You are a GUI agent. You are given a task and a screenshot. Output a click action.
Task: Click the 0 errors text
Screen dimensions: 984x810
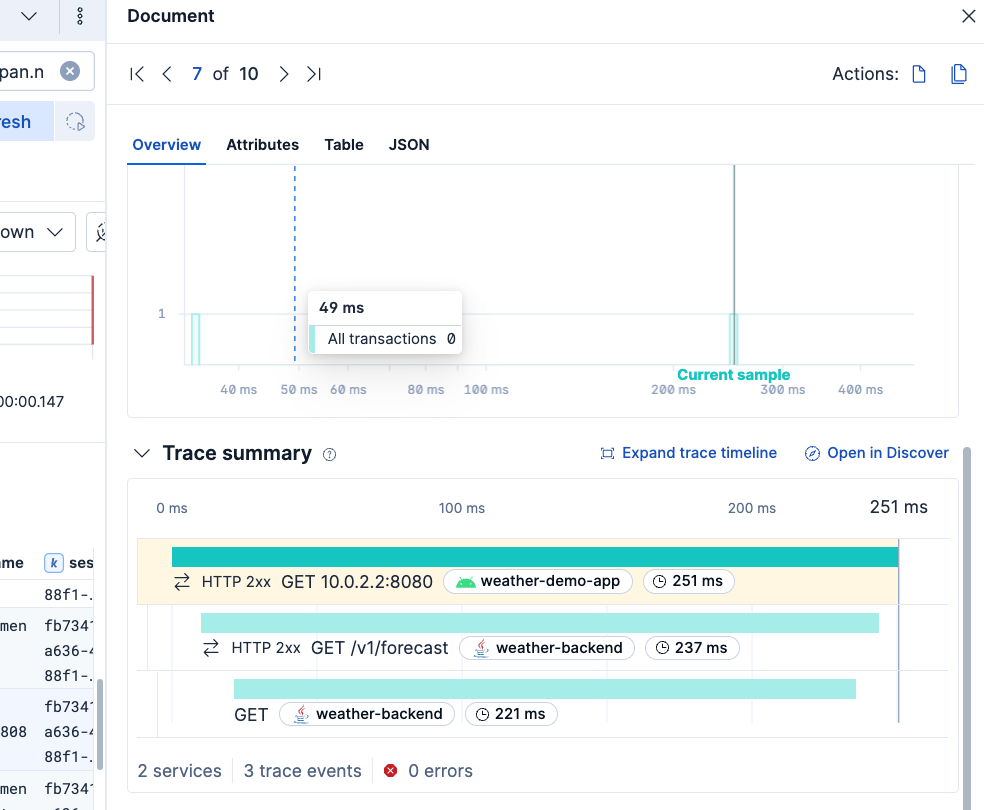(x=441, y=770)
